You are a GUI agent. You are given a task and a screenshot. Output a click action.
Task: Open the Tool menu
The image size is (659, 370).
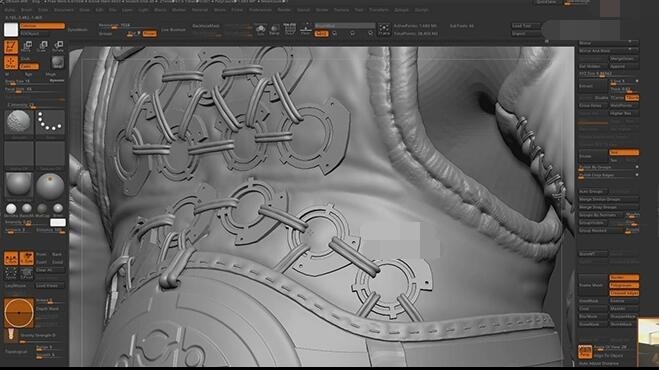point(359,10)
